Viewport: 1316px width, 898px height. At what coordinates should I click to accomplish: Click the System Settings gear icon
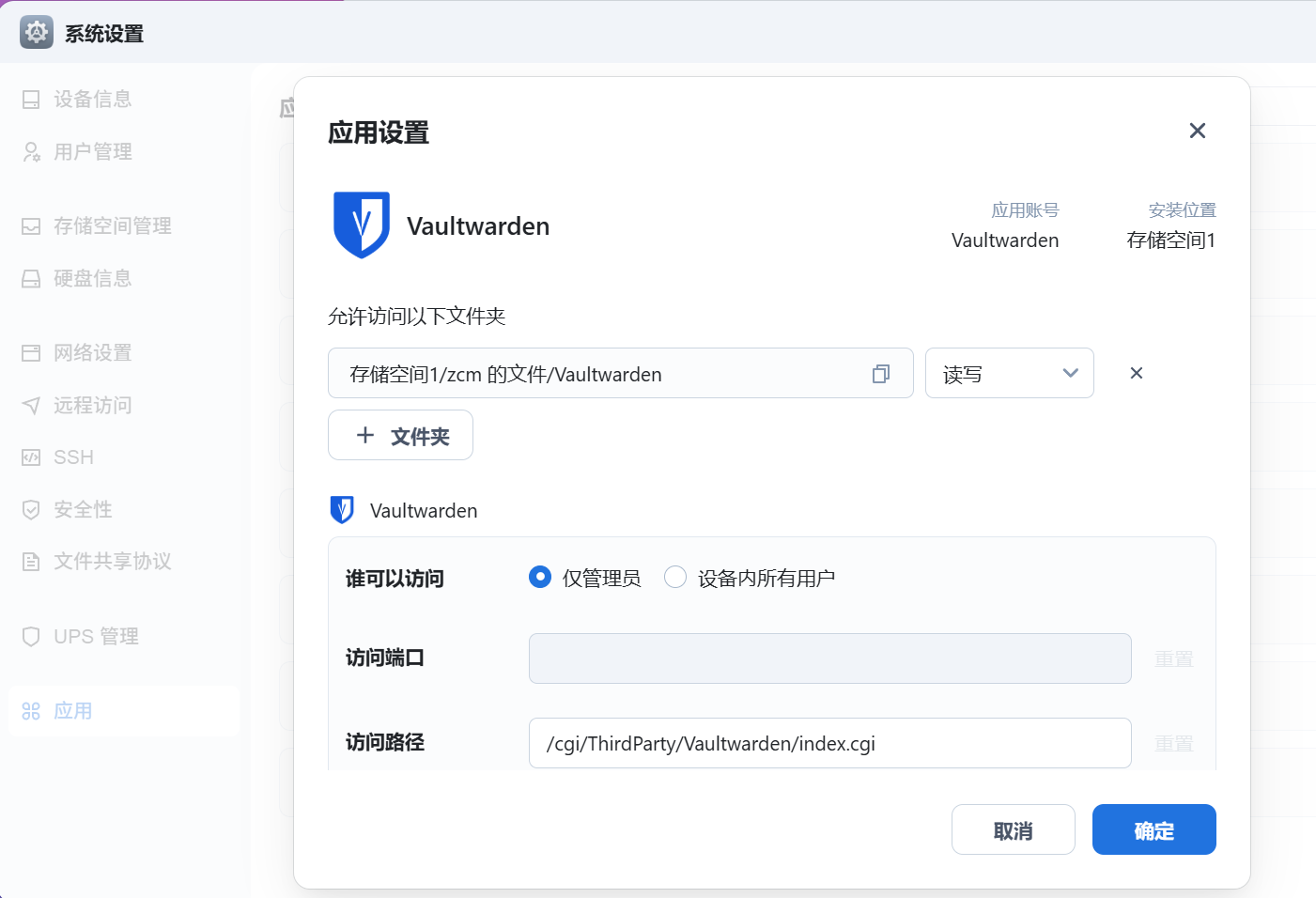point(37,32)
